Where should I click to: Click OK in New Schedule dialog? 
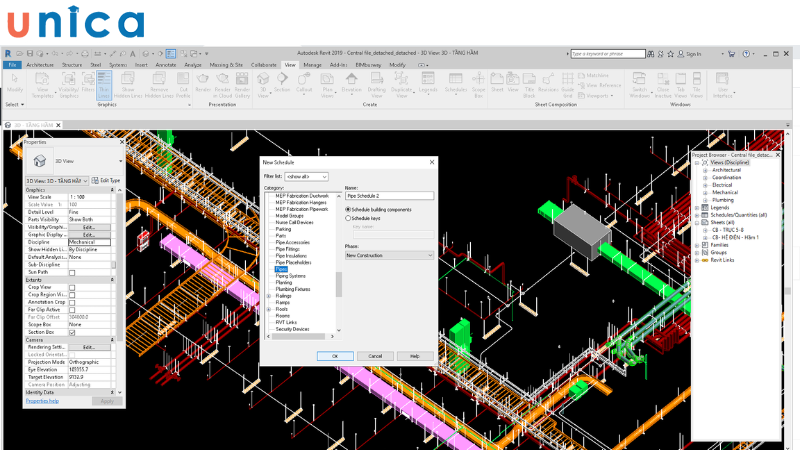point(335,355)
